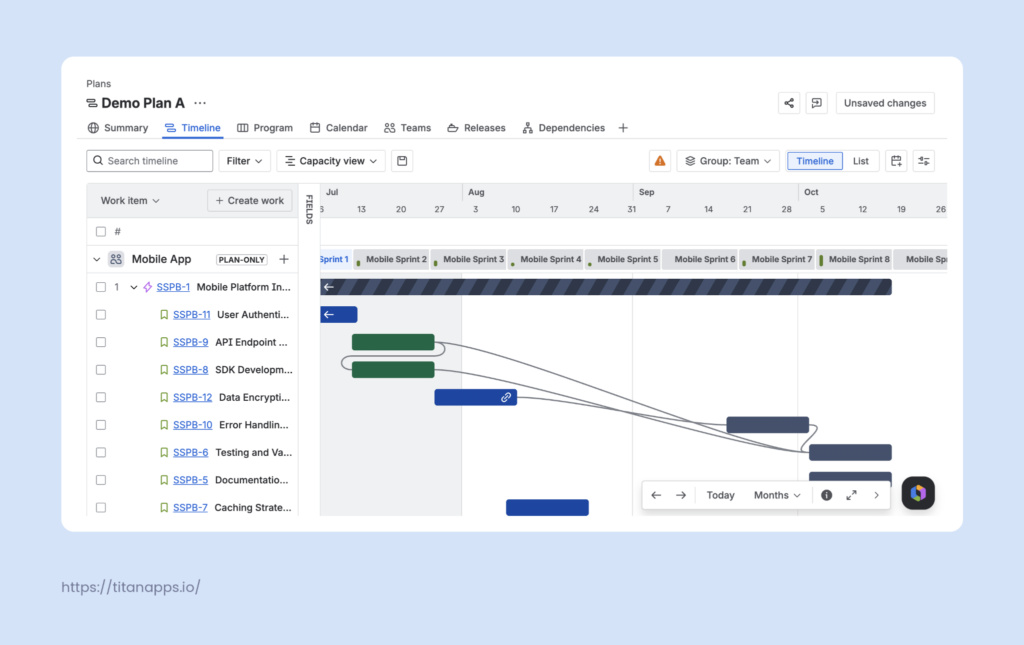Open the view settings sliders icon

click(923, 161)
